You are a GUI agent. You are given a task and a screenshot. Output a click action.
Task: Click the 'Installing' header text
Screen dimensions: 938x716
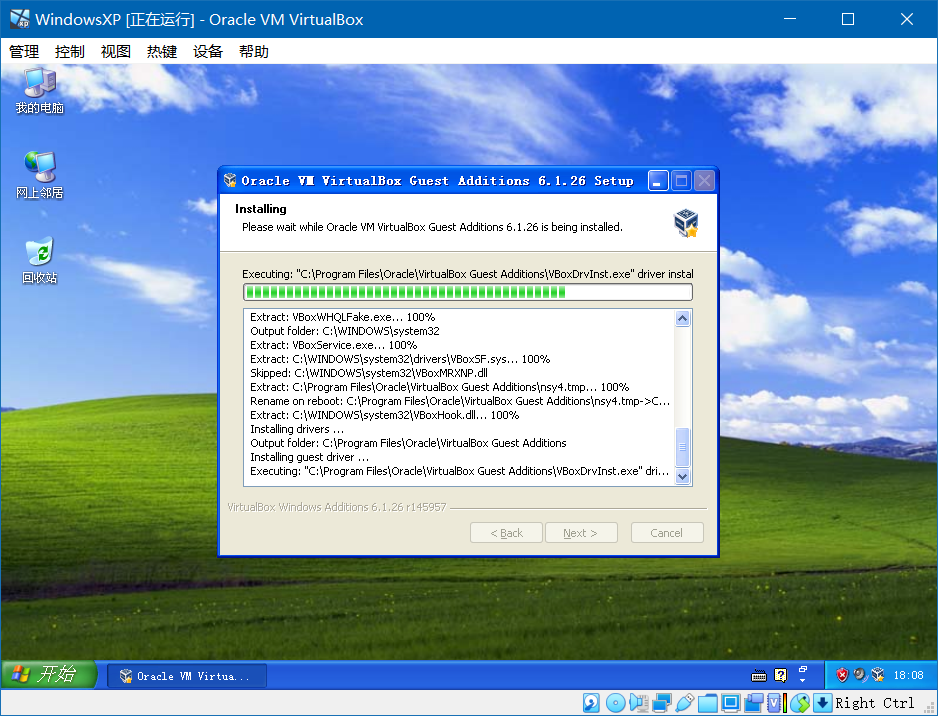pos(260,209)
